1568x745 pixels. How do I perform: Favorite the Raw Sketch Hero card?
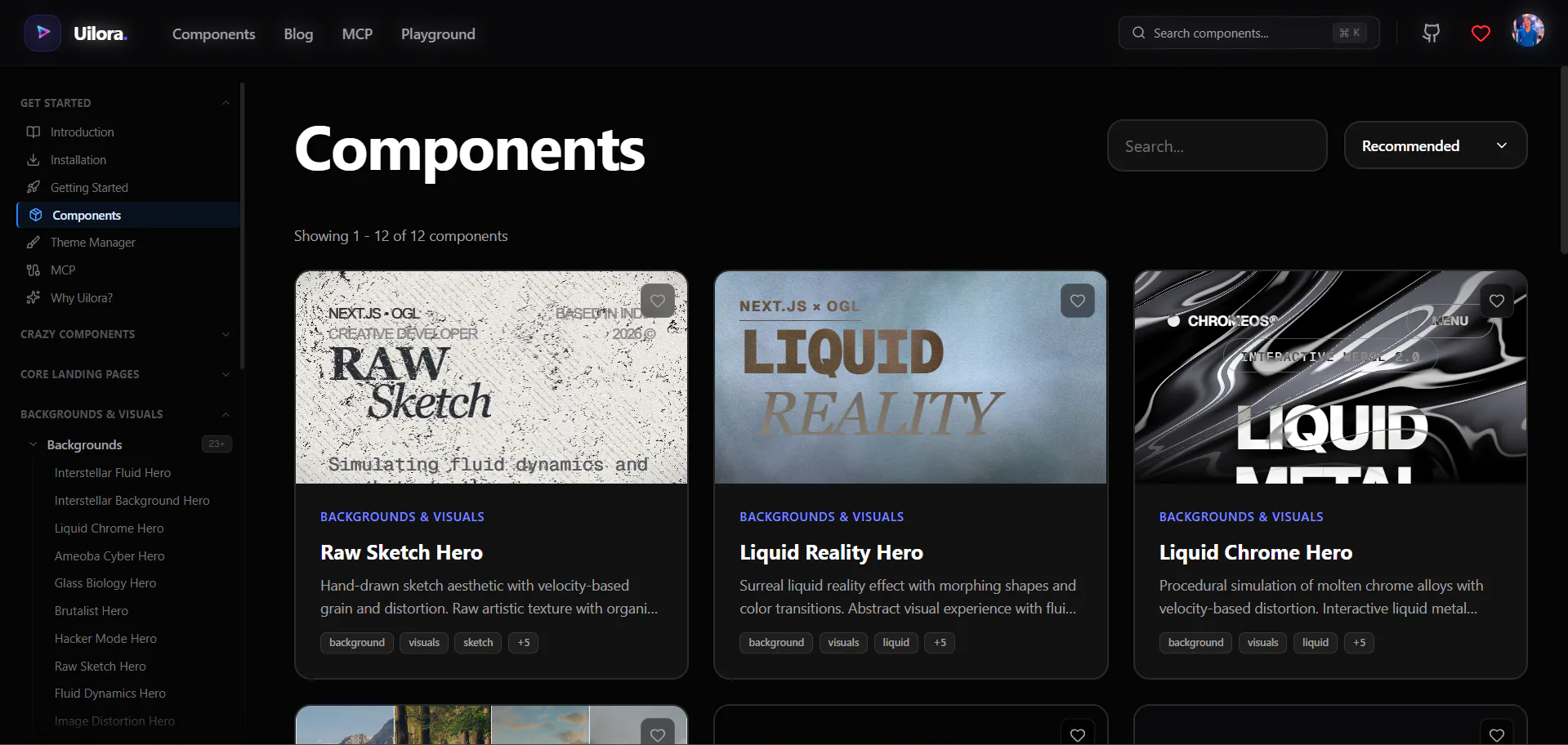pos(658,301)
